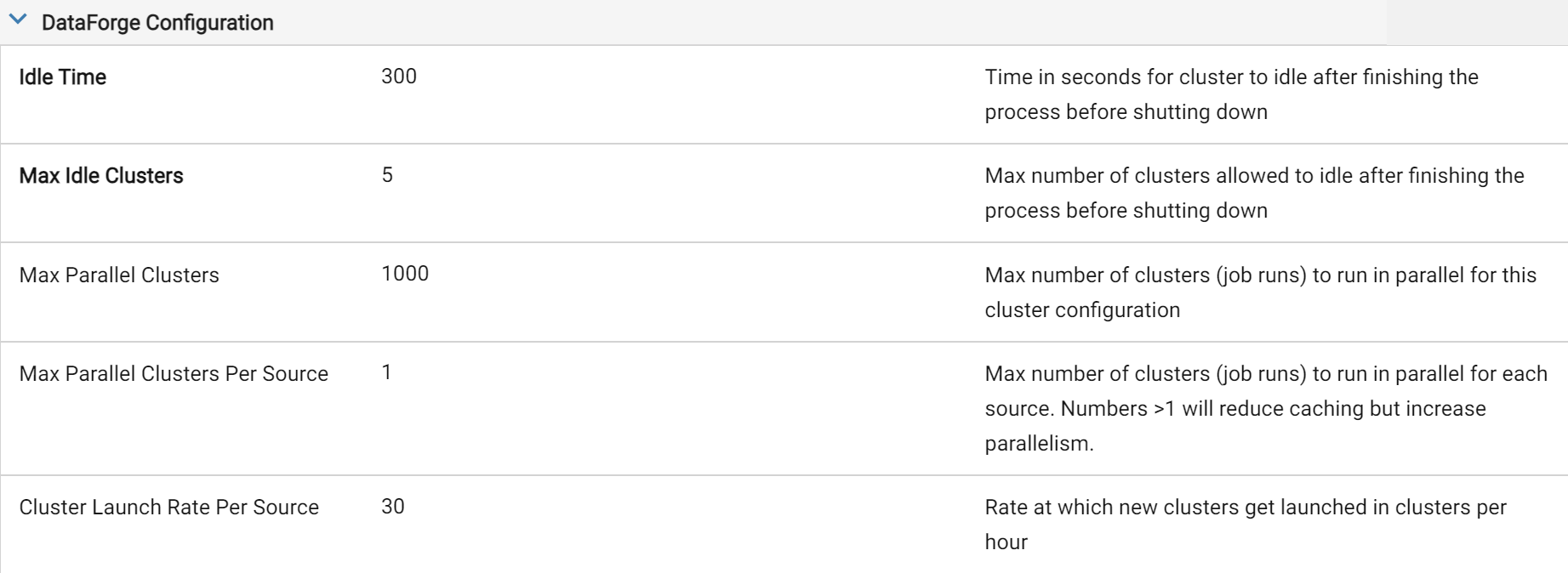Edit Cluster Launch Rate Per Source value 30
1568x573 pixels.
click(393, 507)
